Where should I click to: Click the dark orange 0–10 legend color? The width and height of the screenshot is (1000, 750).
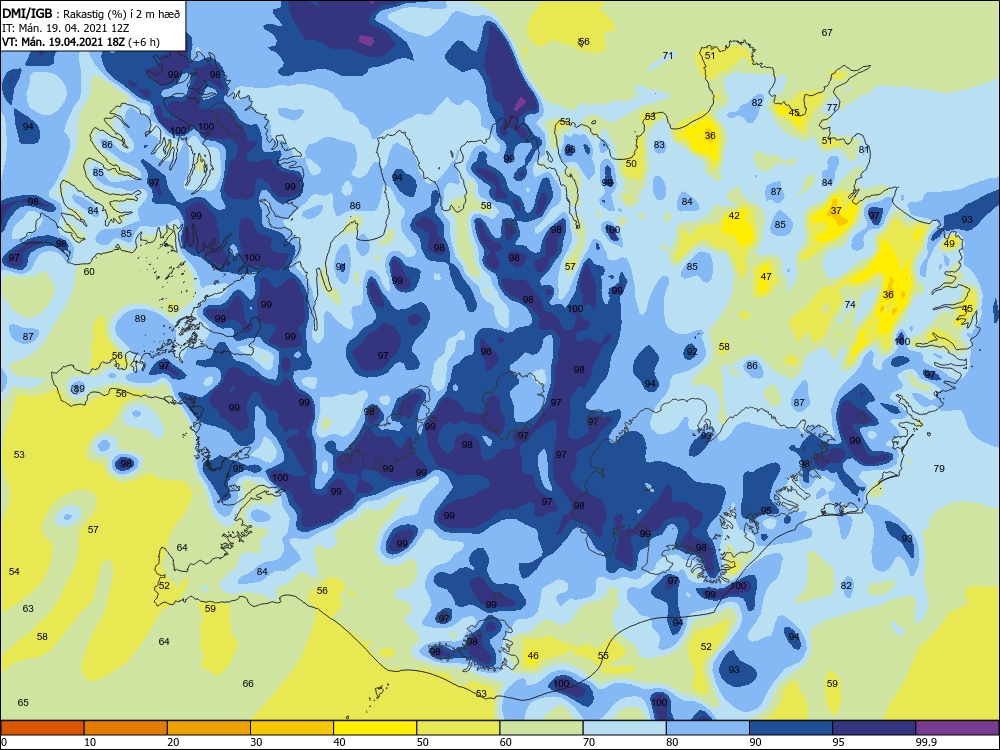tap(42, 728)
